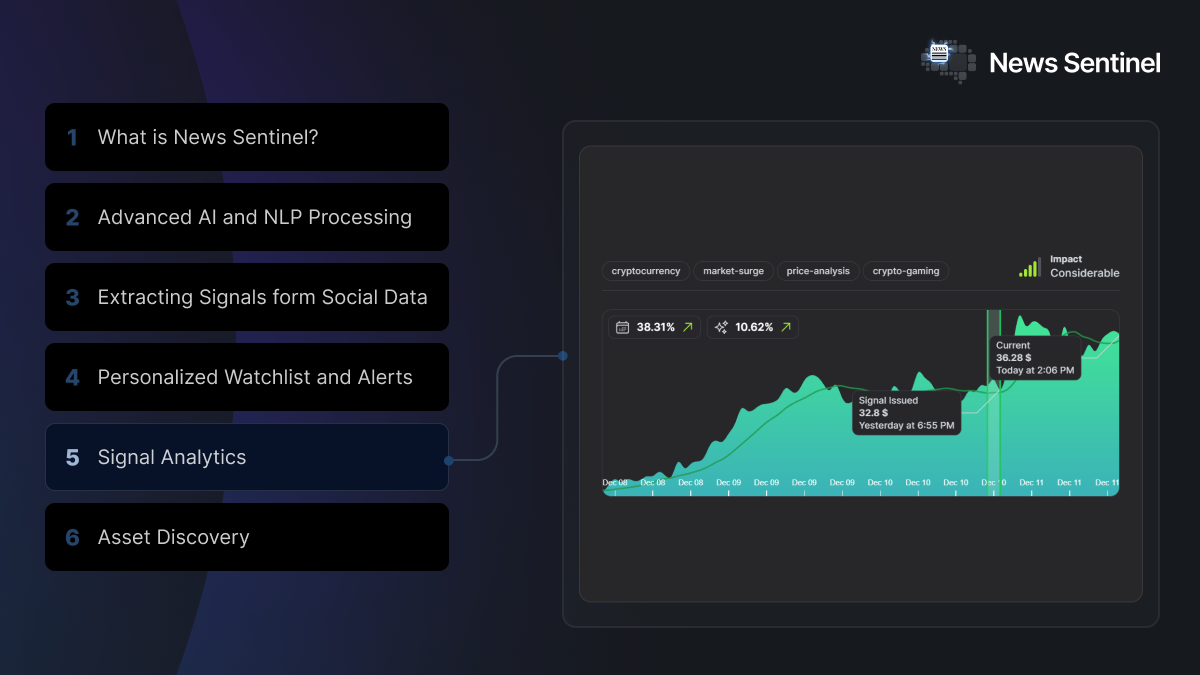Screen dimensions: 1200x675
Task: Click "Today at 2:06 PM" text
Action: click(x=1035, y=371)
